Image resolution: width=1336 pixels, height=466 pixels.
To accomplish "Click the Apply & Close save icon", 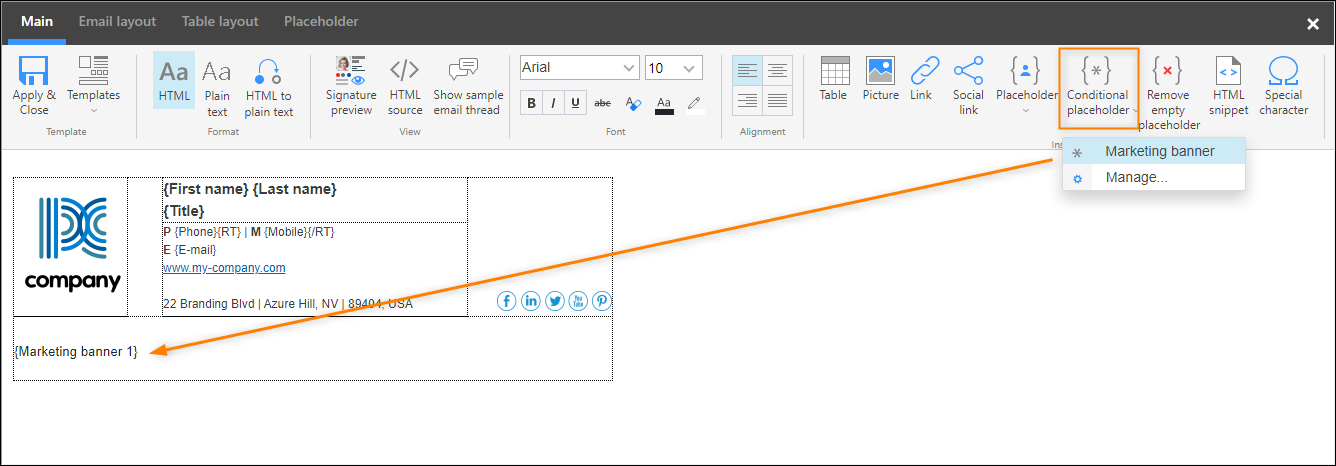I will [34, 71].
